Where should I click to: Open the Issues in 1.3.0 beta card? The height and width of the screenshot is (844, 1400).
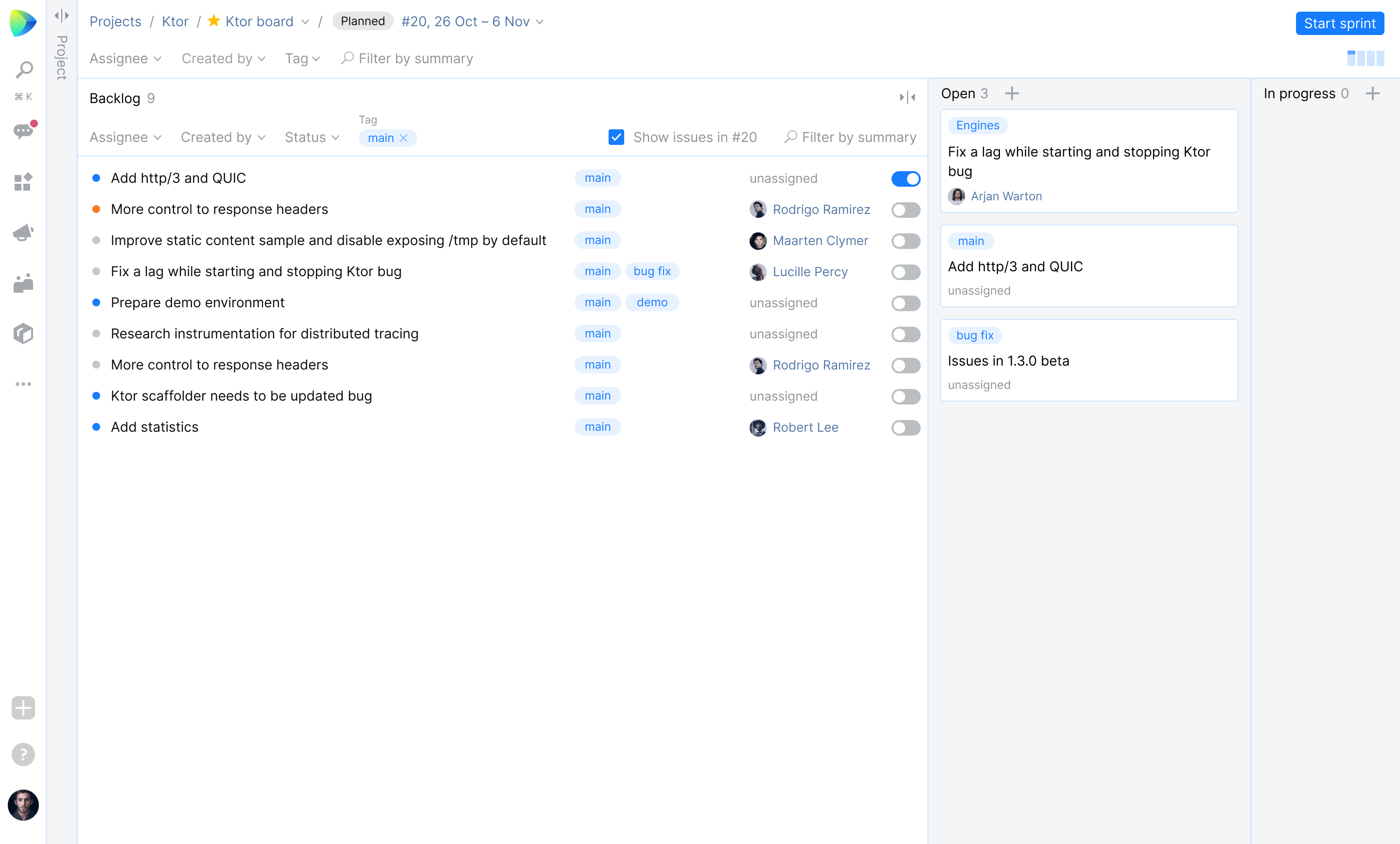[x=1088, y=360]
